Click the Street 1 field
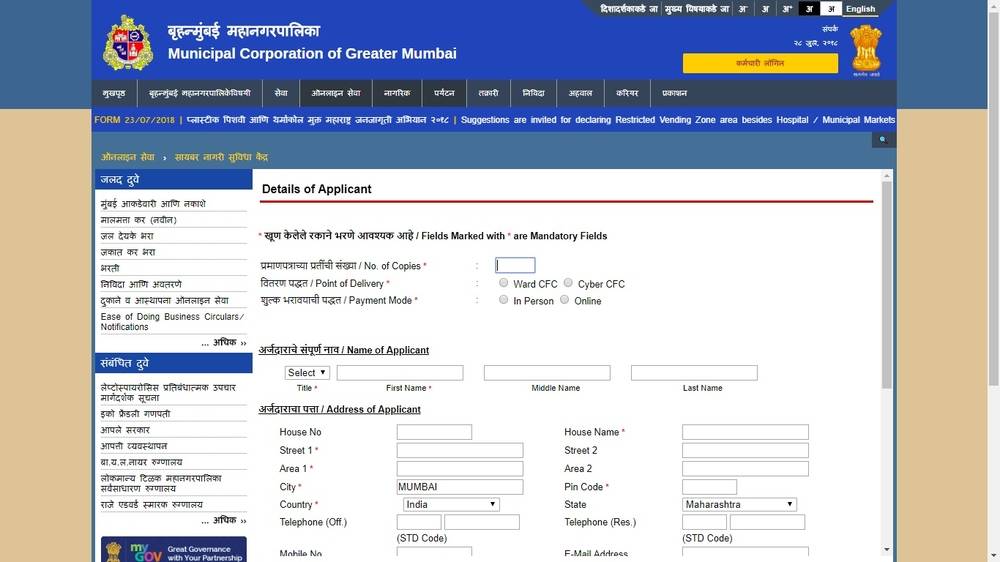 460,450
